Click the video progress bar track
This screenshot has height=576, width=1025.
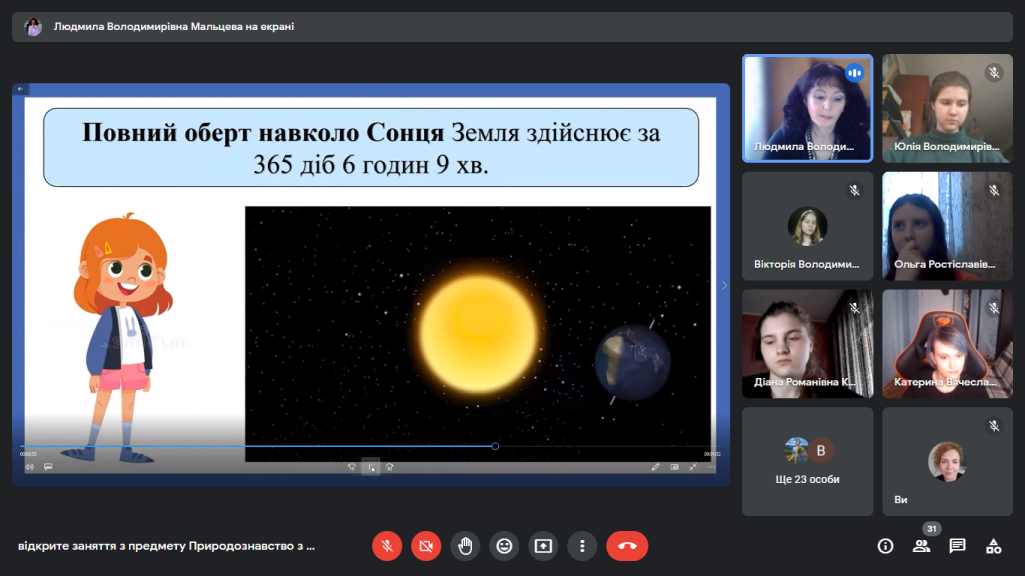click(x=370, y=446)
